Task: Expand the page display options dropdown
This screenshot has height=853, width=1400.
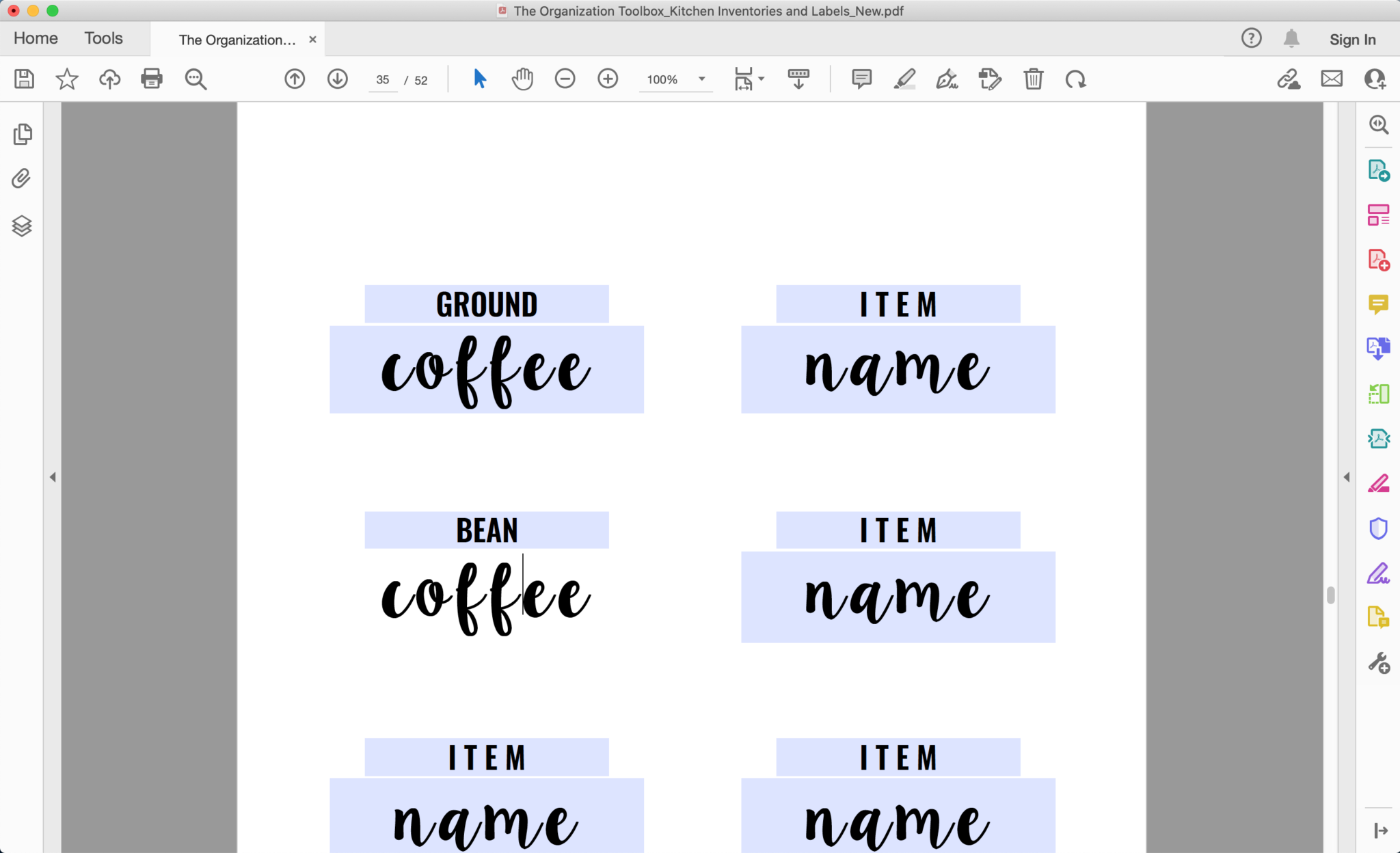Action: coord(762,79)
